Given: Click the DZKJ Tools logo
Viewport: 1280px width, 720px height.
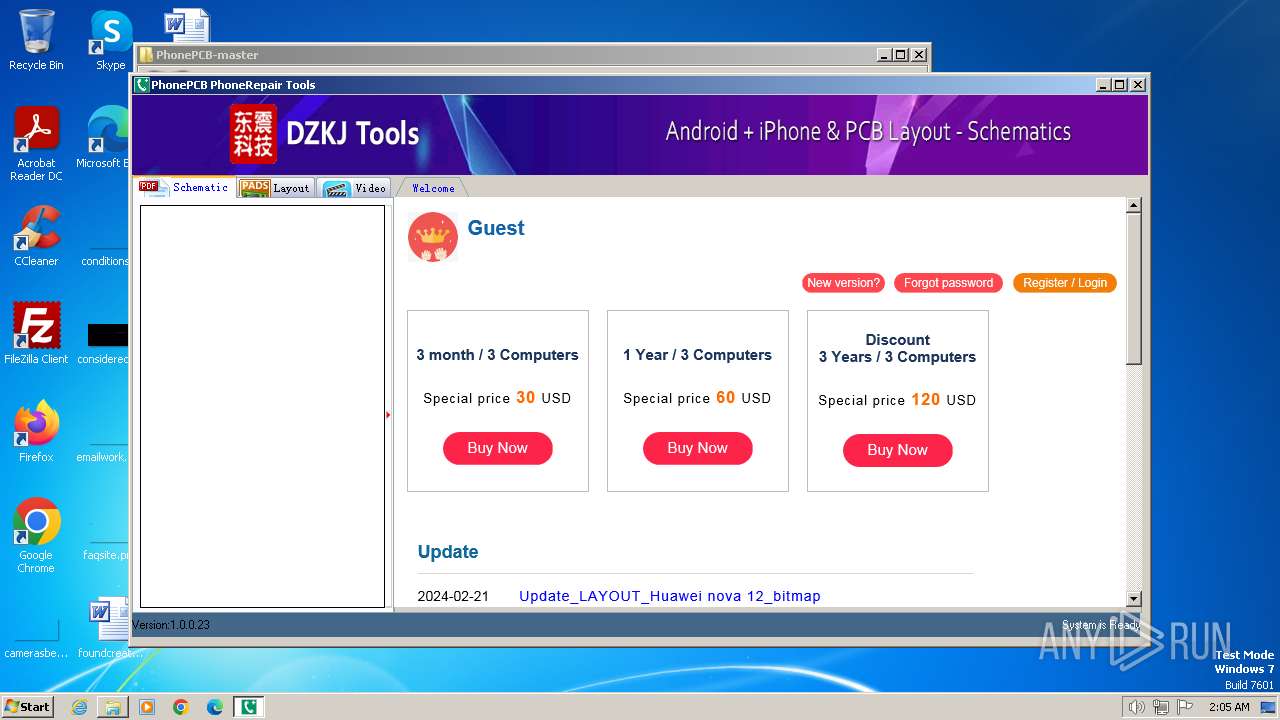Looking at the screenshot, I should (325, 134).
